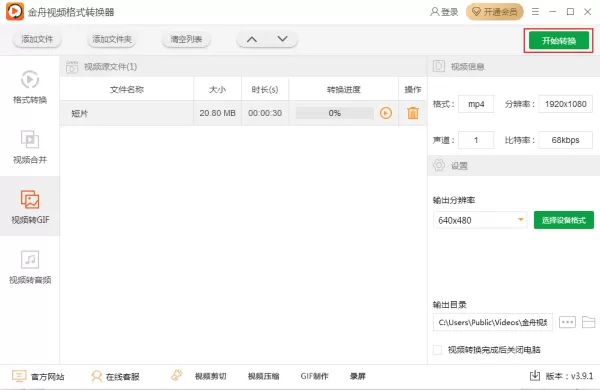Open 视频压缩 tool link
Screen dimensions: 600x390
coord(263,377)
